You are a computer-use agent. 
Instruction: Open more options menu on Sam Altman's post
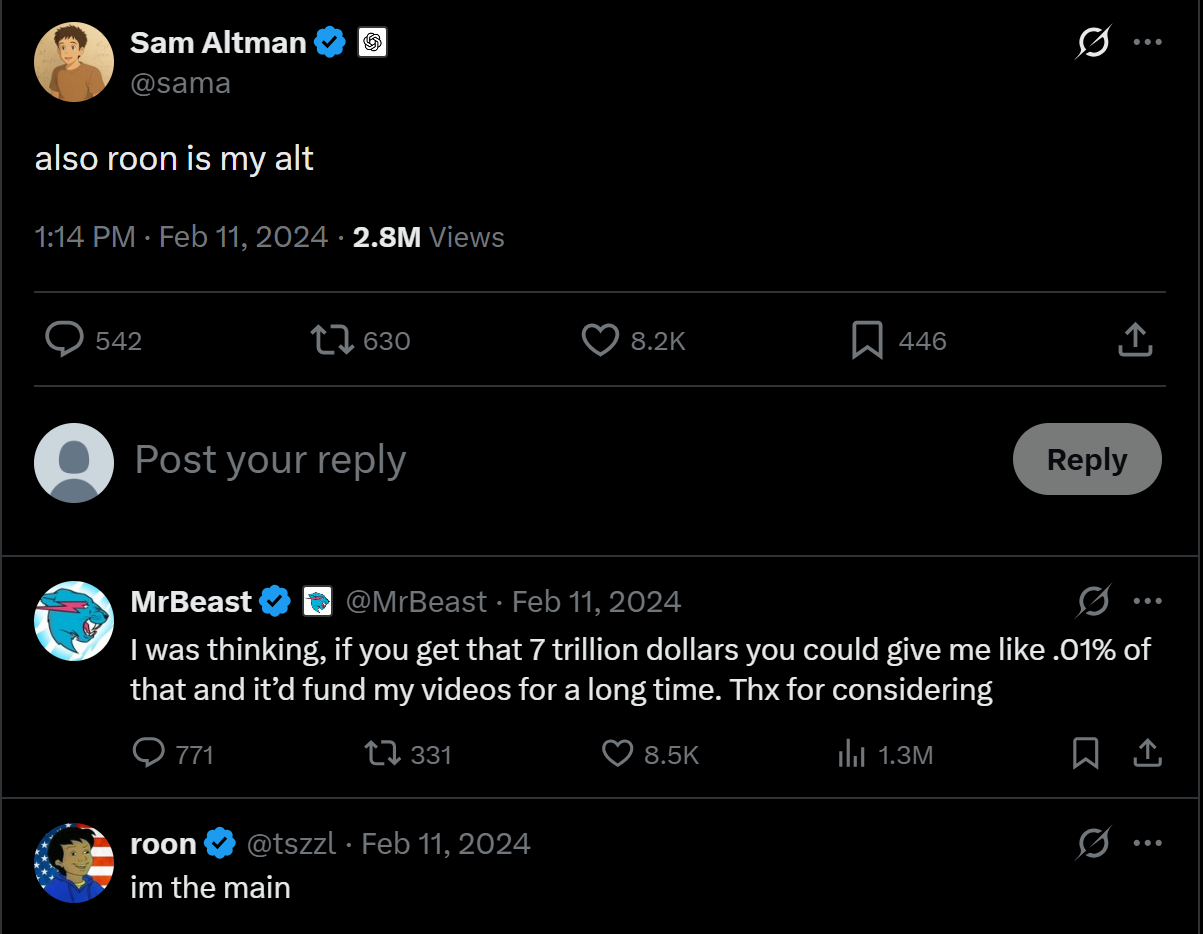[1147, 43]
